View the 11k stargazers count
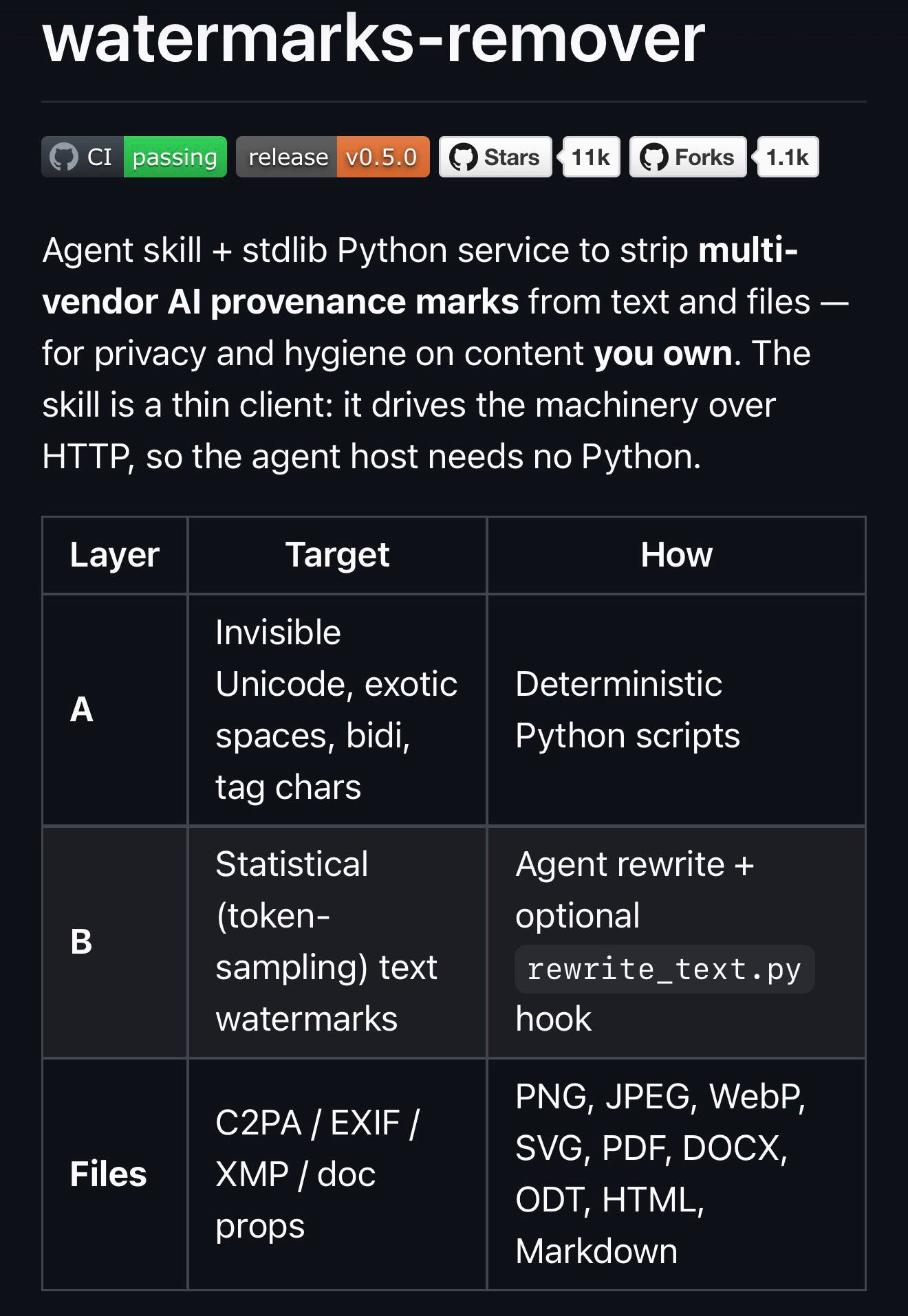 (x=591, y=157)
